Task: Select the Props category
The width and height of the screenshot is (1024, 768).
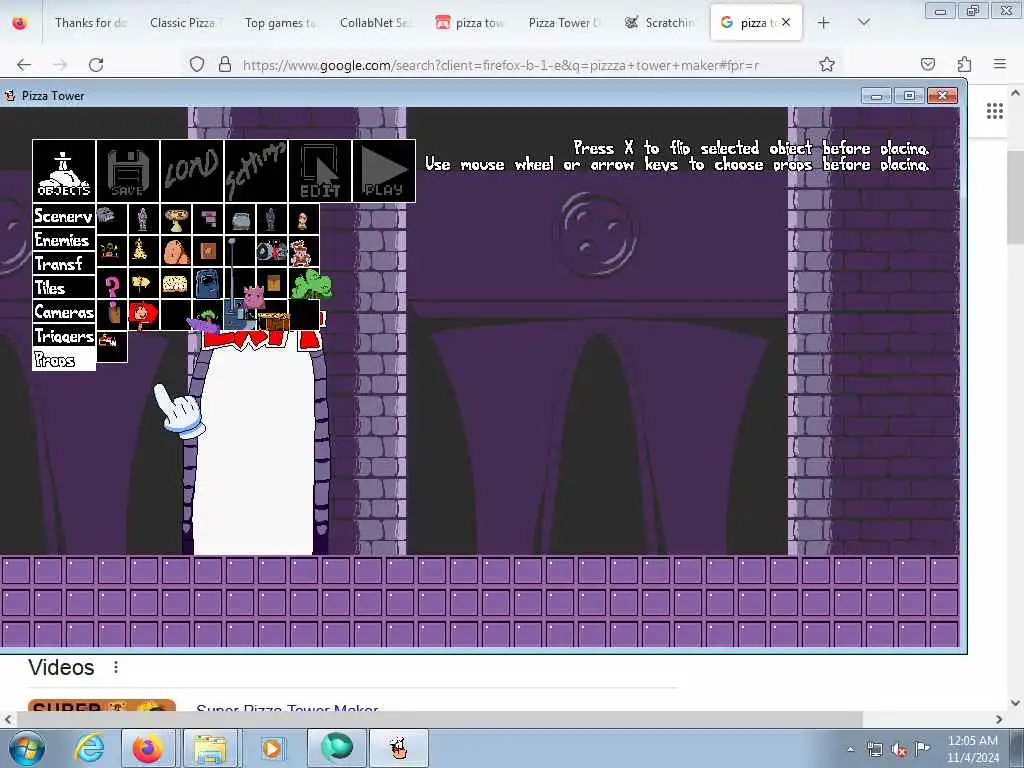Action: (64, 360)
